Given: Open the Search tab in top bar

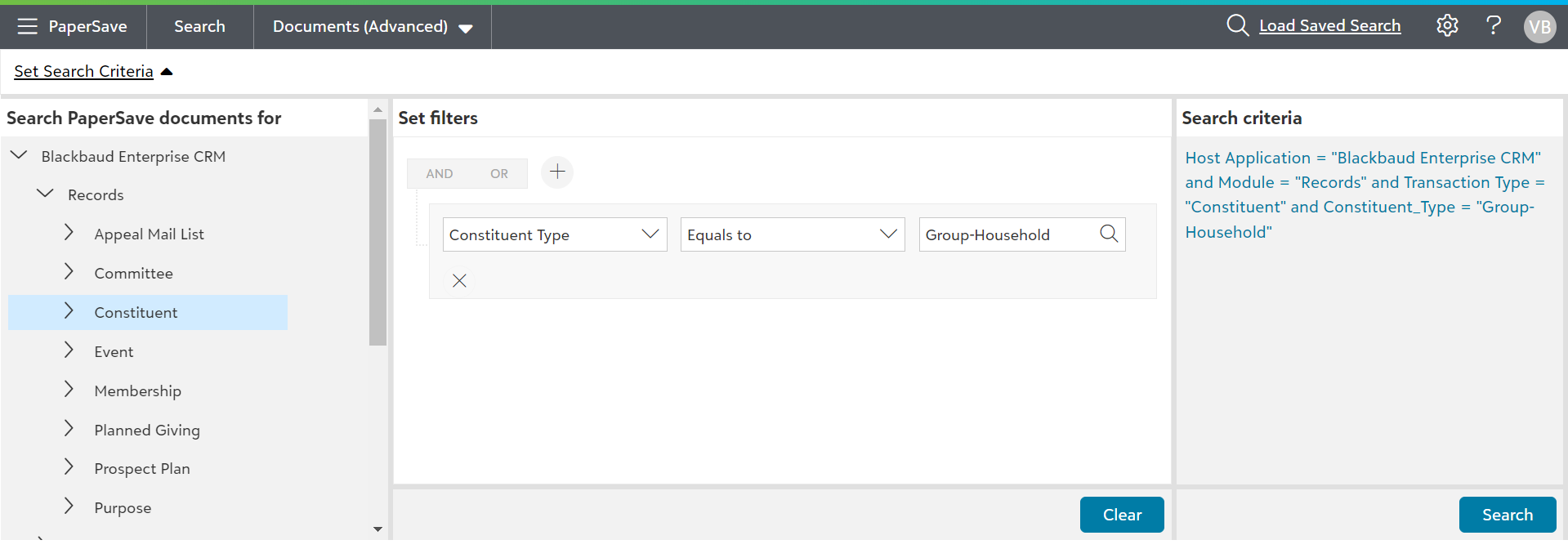Looking at the screenshot, I should (x=199, y=26).
